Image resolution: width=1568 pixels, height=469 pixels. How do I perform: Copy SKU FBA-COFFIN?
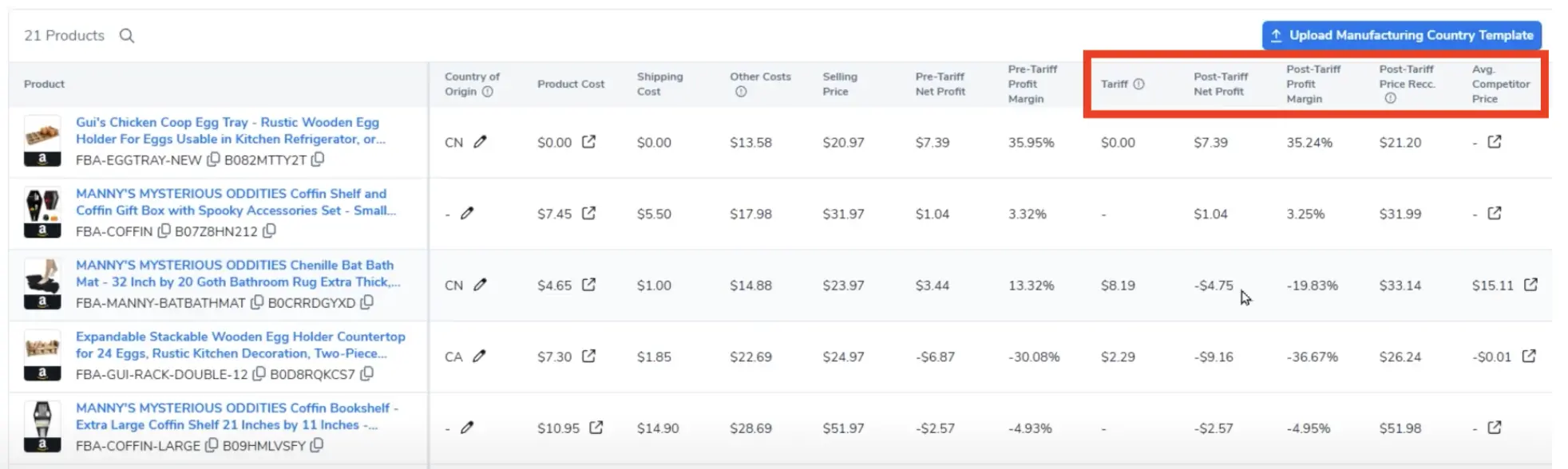coord(164,231)
